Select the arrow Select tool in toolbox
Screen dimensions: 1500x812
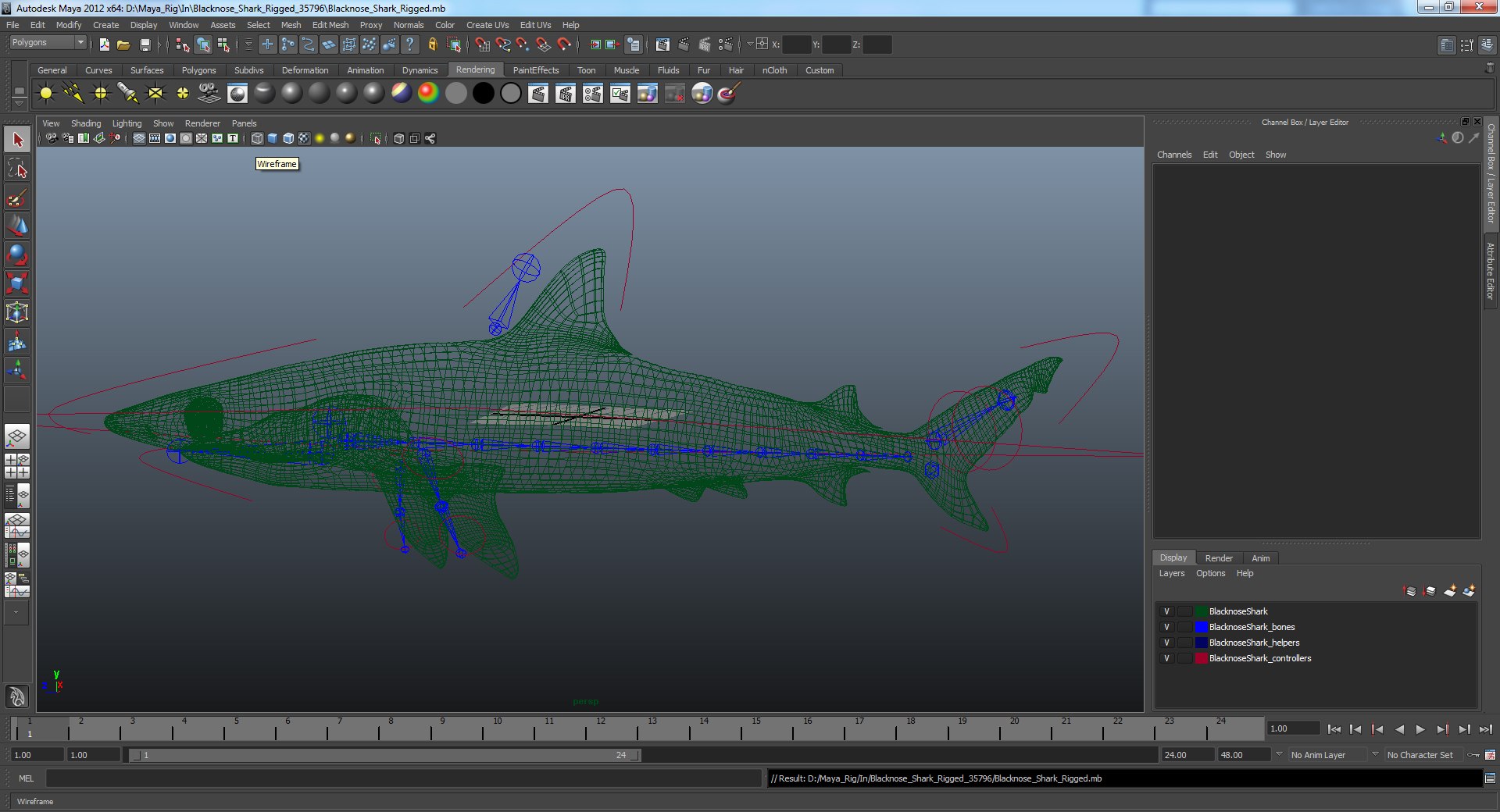pyautogui.click(x=17, y=140)
